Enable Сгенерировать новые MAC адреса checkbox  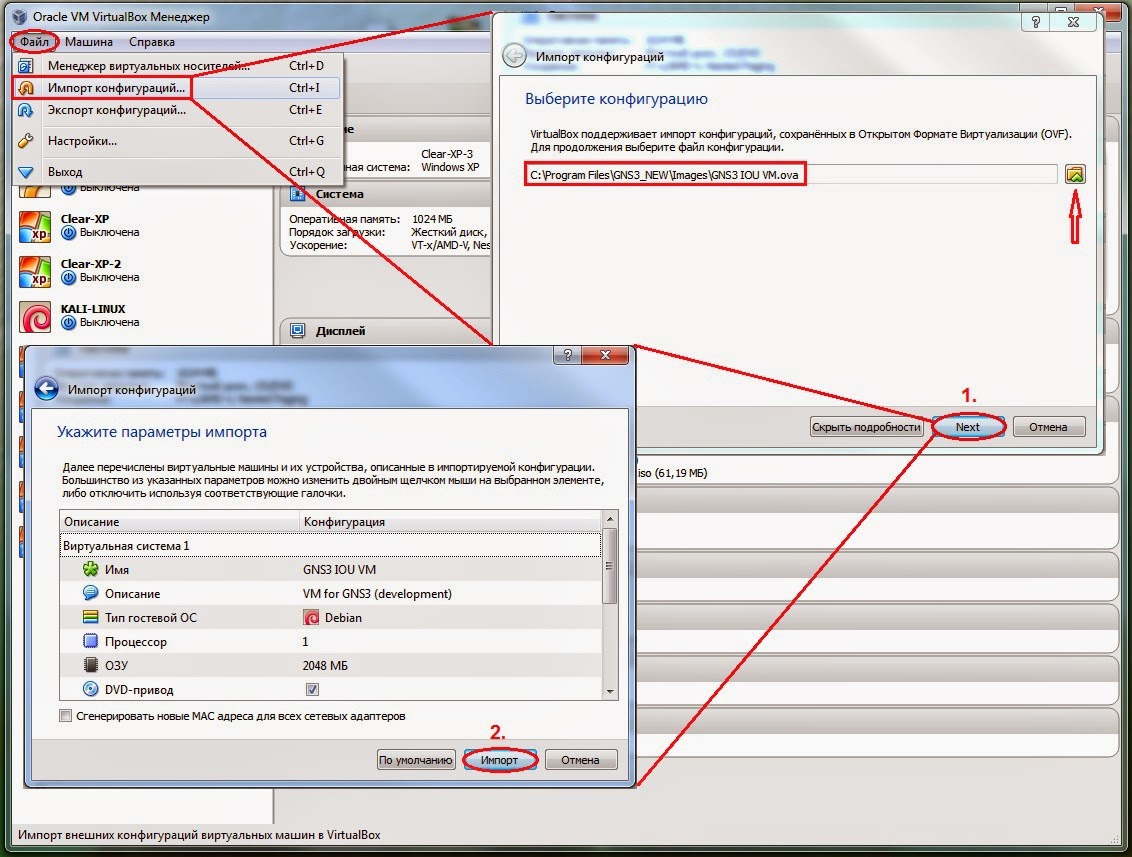click(x=66, y=716)
